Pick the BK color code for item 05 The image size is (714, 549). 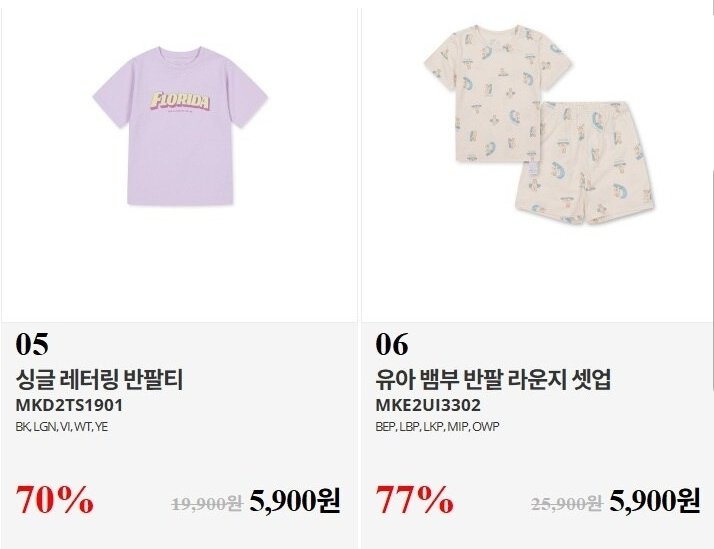pos(23,427)
